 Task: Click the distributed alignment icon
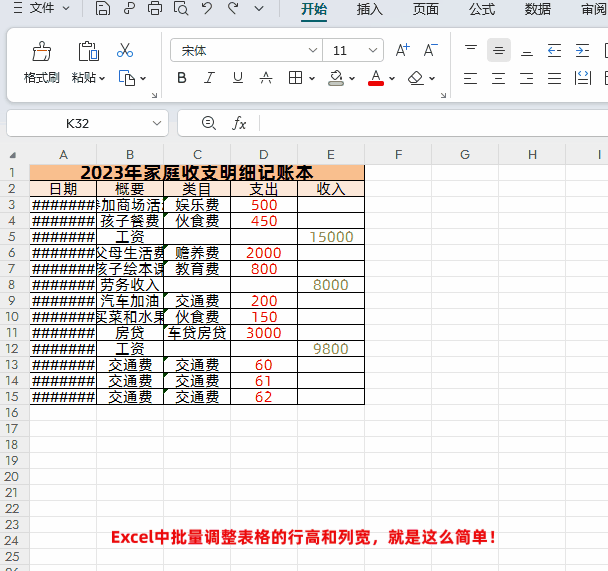[x=582, y=78]
